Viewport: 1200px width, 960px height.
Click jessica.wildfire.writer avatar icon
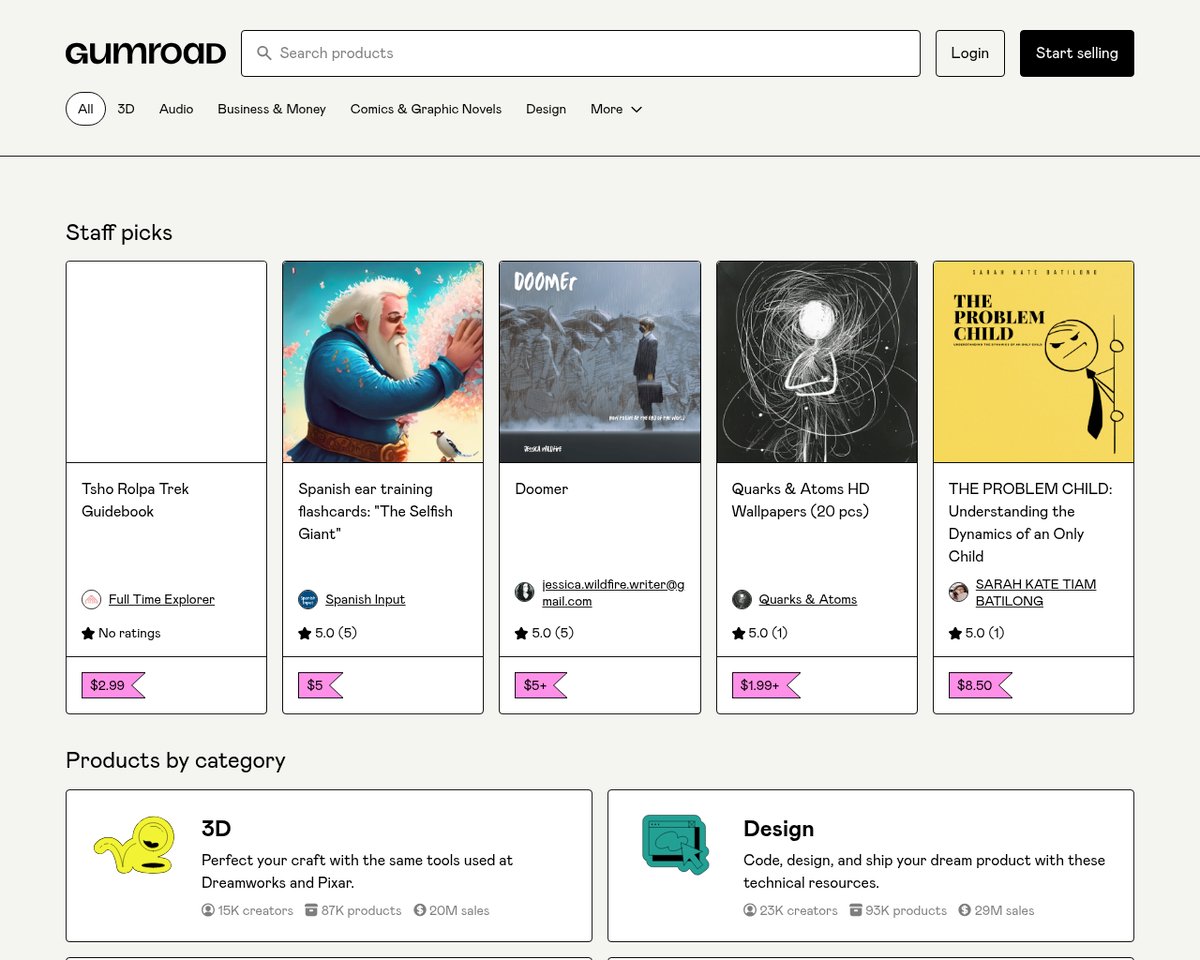tap(525, 592)
